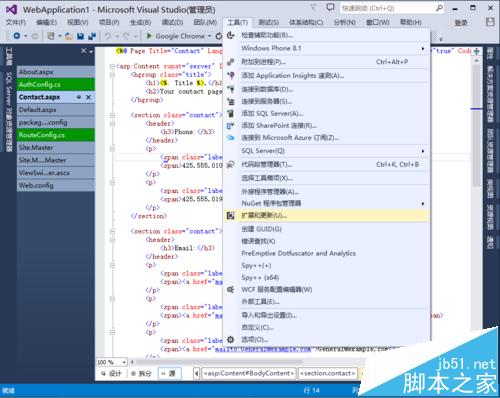The image size is (500, 398).
Task: Click the feedback speech-bubble icon in title bar
Action: 330,7
